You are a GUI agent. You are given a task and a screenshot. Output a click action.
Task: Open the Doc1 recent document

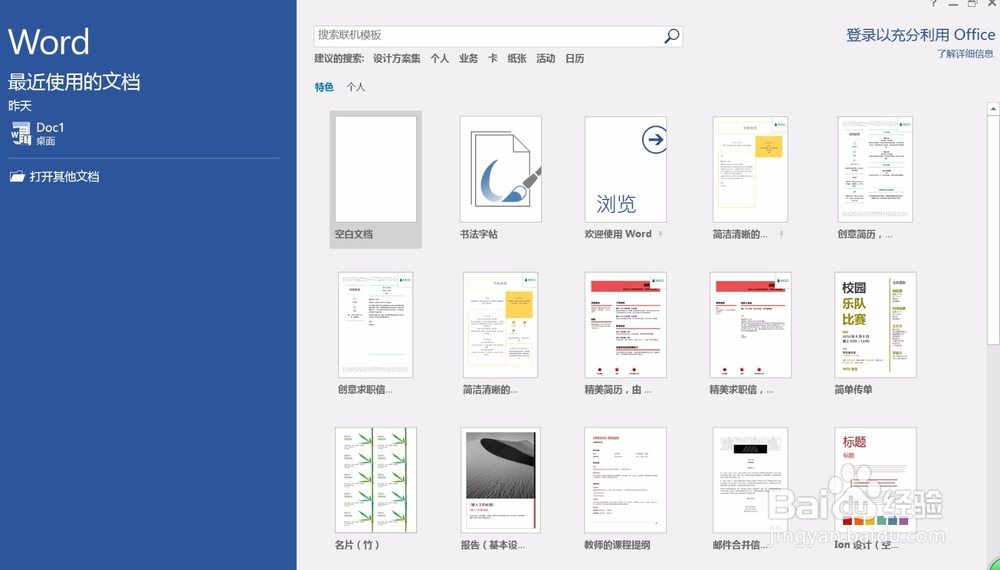[x=144, y=134]
